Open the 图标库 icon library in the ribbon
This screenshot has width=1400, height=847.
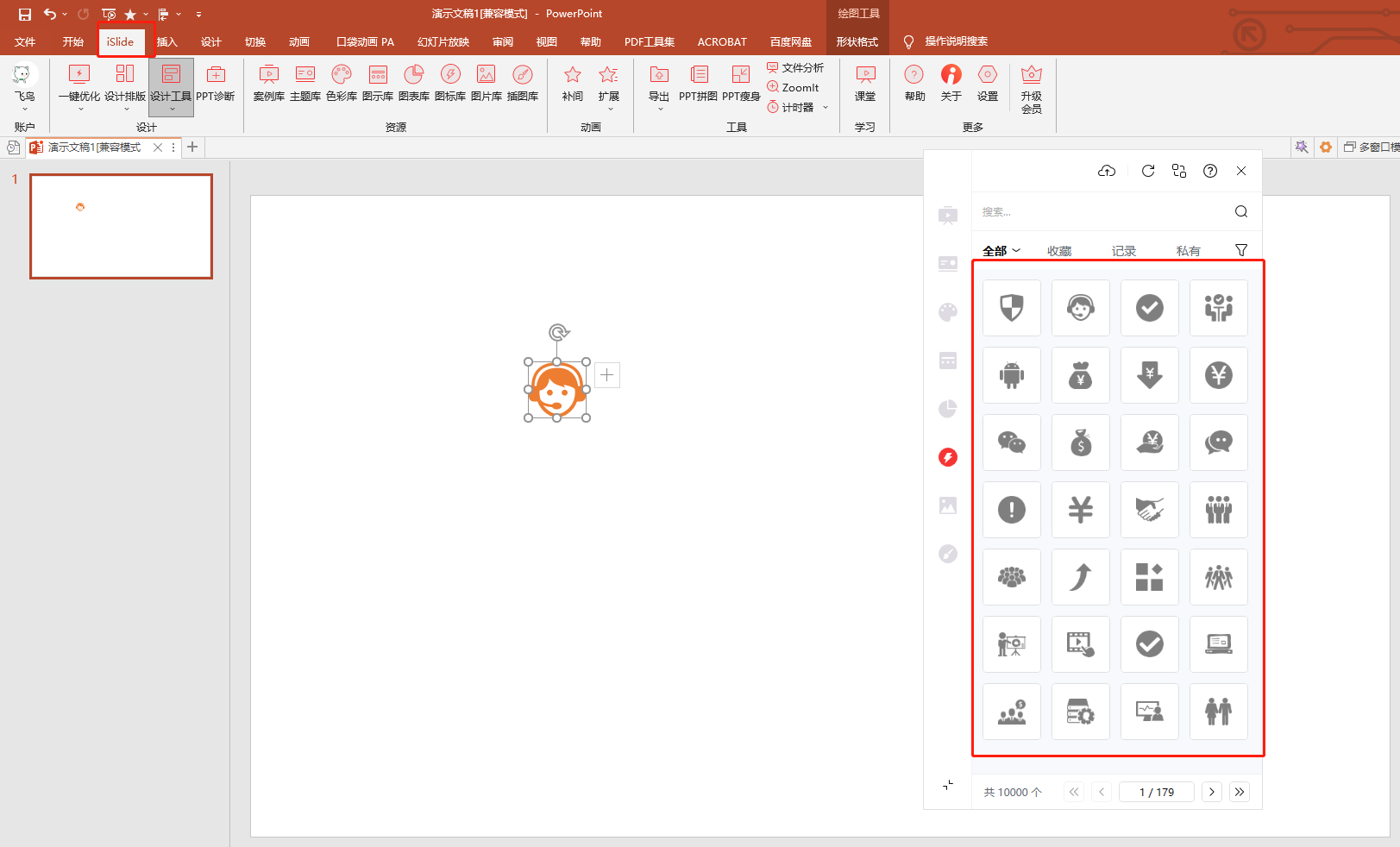[450, 84]
